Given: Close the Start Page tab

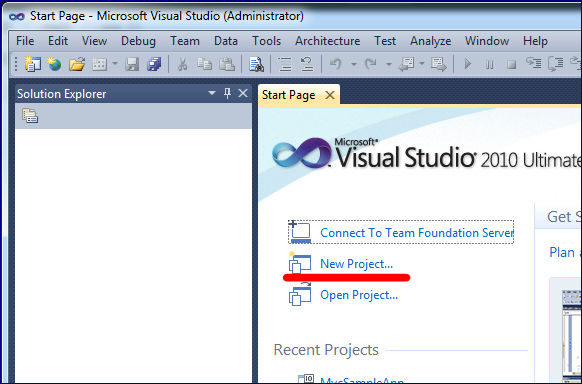Looking at the screenshot, I should point(330,95).
